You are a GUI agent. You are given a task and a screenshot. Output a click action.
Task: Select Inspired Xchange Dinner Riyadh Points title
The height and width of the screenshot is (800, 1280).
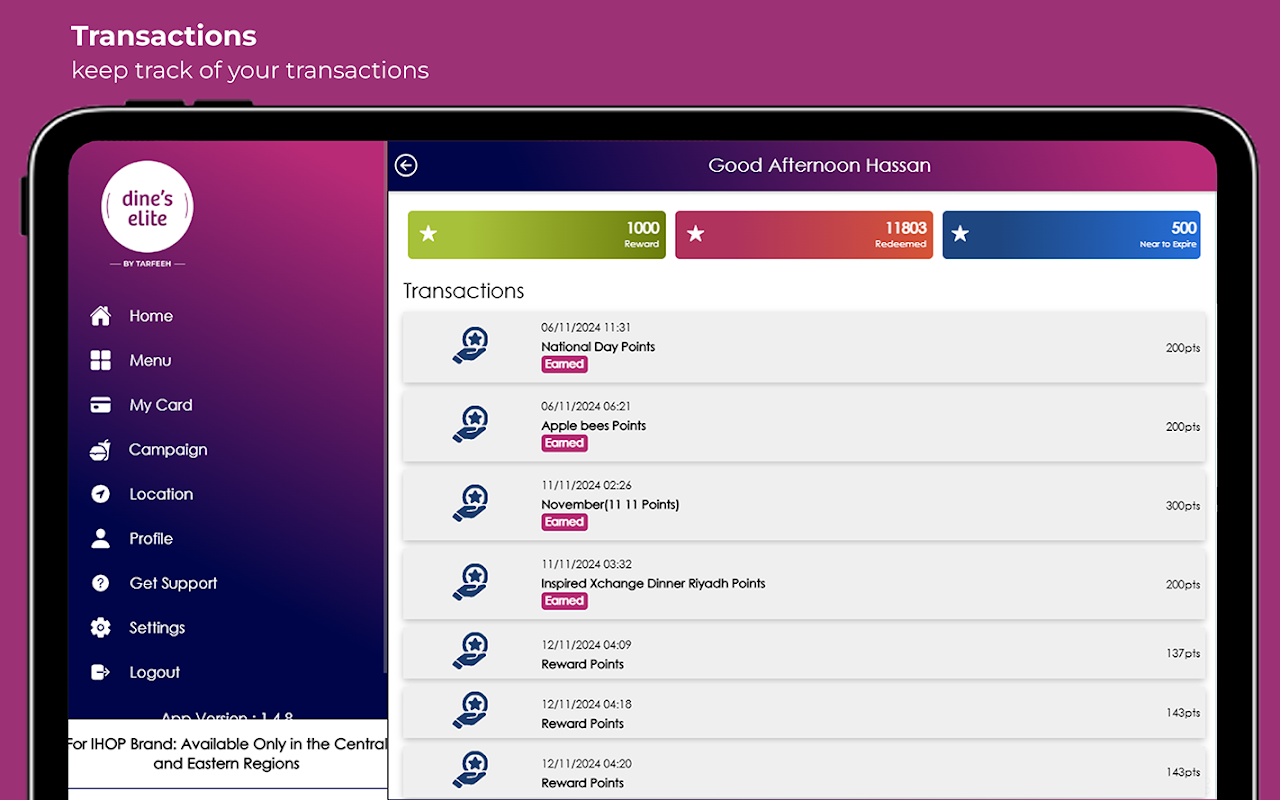pyautogui.click(x=653, y=584)
